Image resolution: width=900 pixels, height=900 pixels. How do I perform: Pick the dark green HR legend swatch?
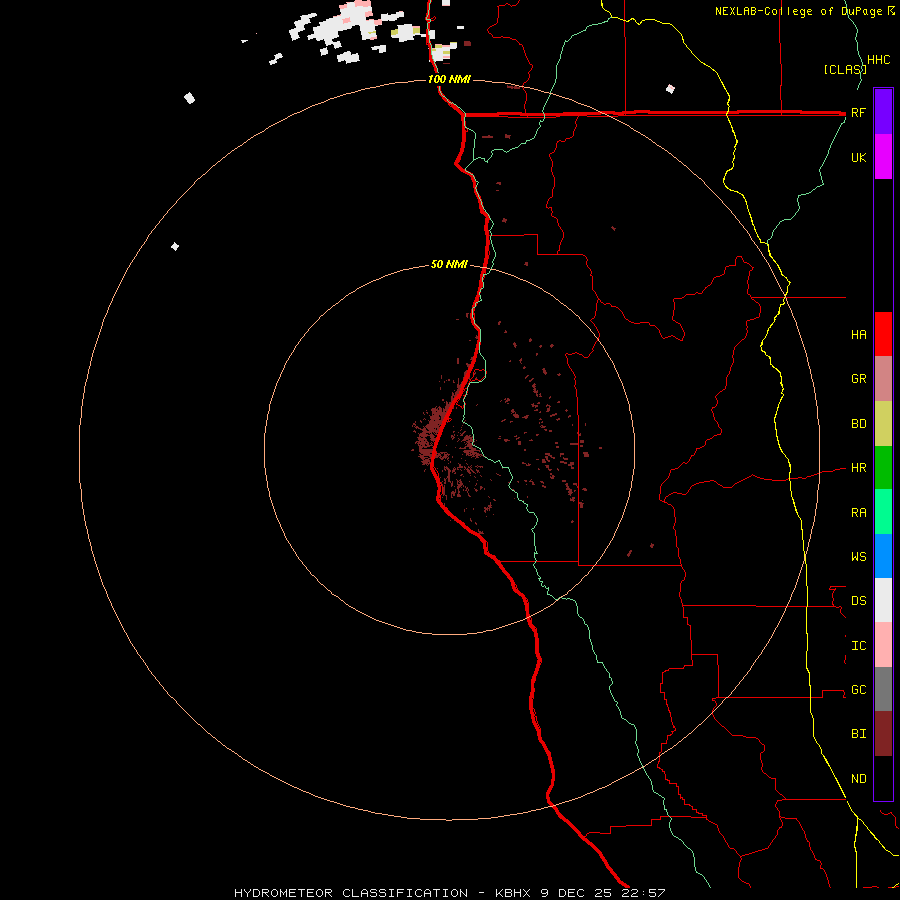(883, 468)
